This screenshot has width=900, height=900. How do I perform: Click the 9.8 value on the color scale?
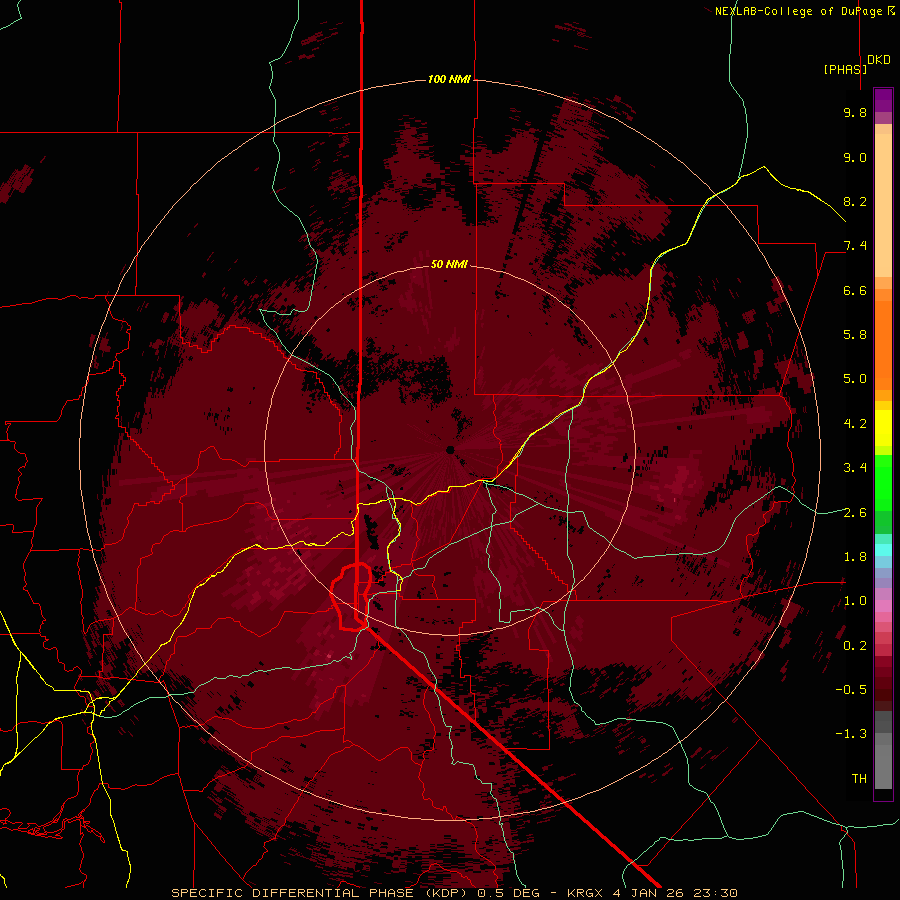click(x=855, y=112)
